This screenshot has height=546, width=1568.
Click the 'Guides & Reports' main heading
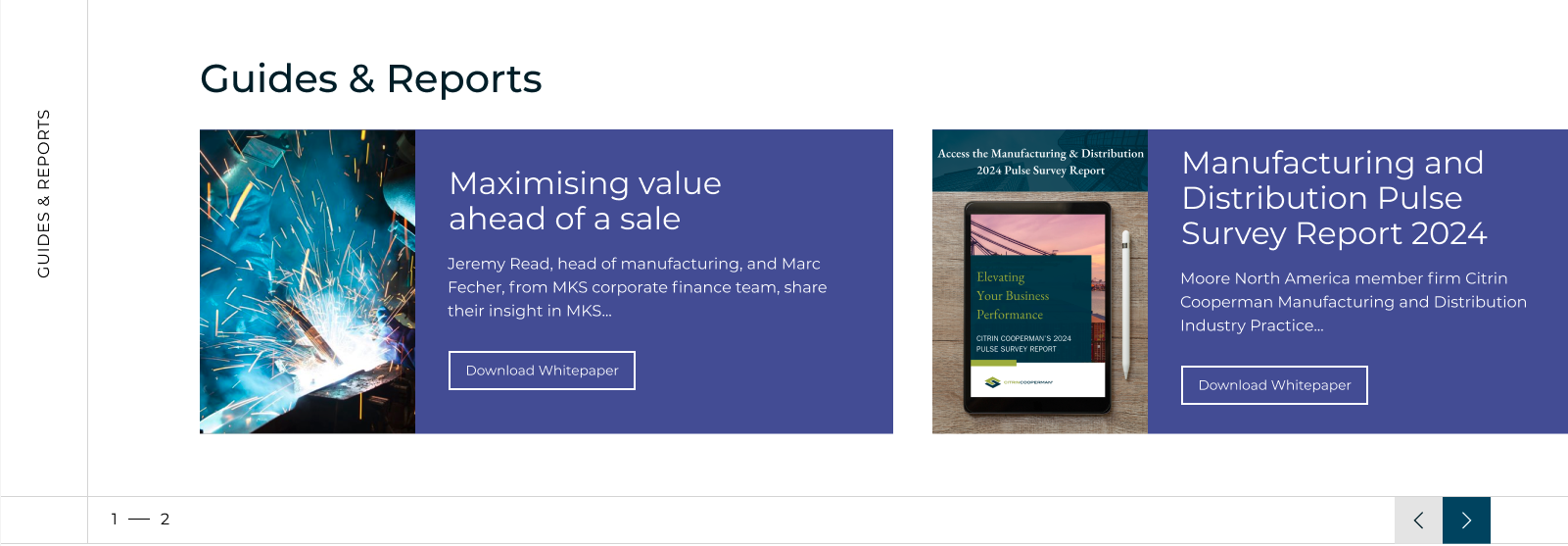[370, 79]
